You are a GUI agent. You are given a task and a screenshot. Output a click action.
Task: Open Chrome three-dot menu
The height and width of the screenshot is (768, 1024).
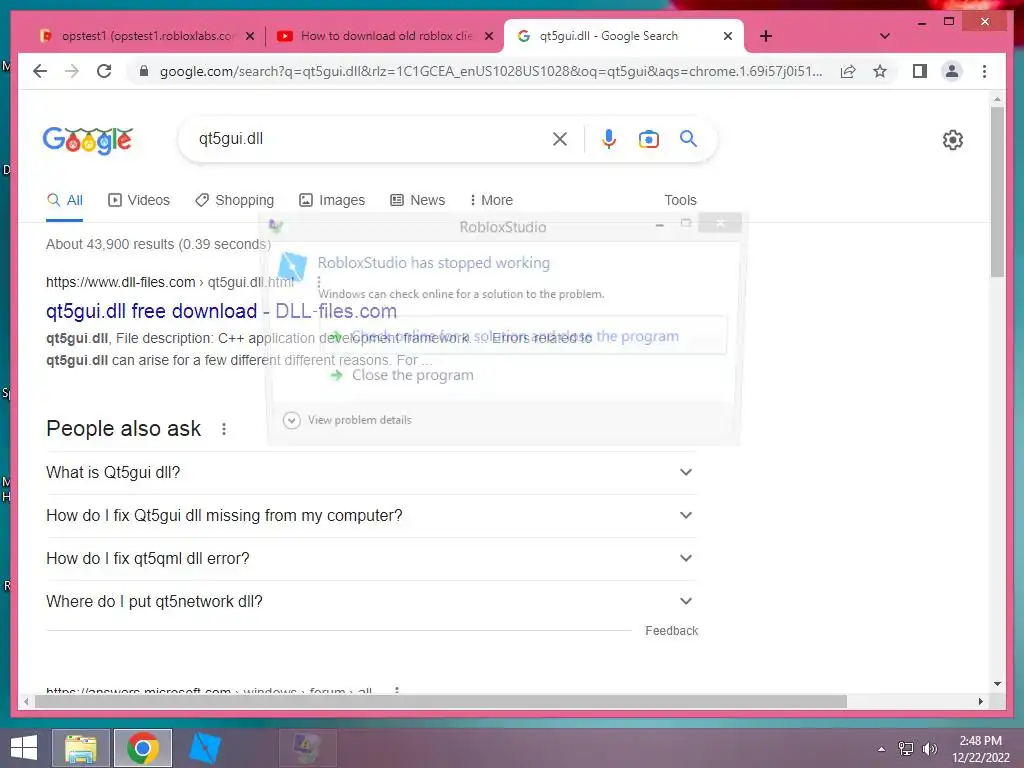(984, 71)
